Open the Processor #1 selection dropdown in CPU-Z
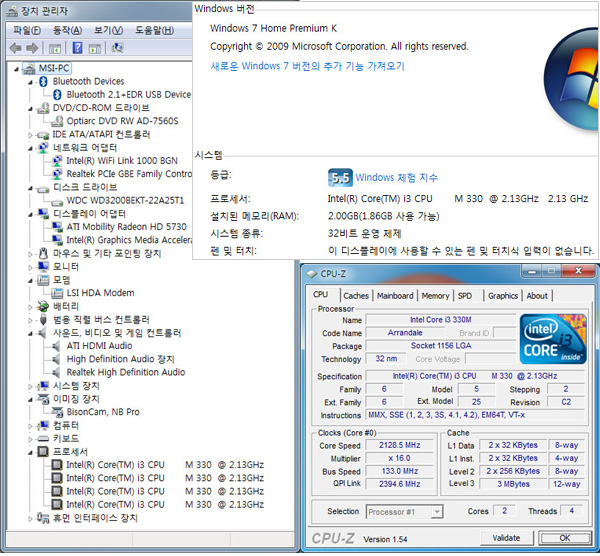The width and height of the screenshot is (600, 556). click(437, 512)
